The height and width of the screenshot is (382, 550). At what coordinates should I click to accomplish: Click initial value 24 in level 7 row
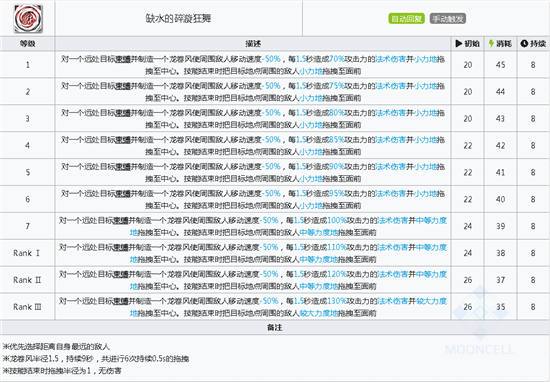pyautogui.click(x=468, y=226)
